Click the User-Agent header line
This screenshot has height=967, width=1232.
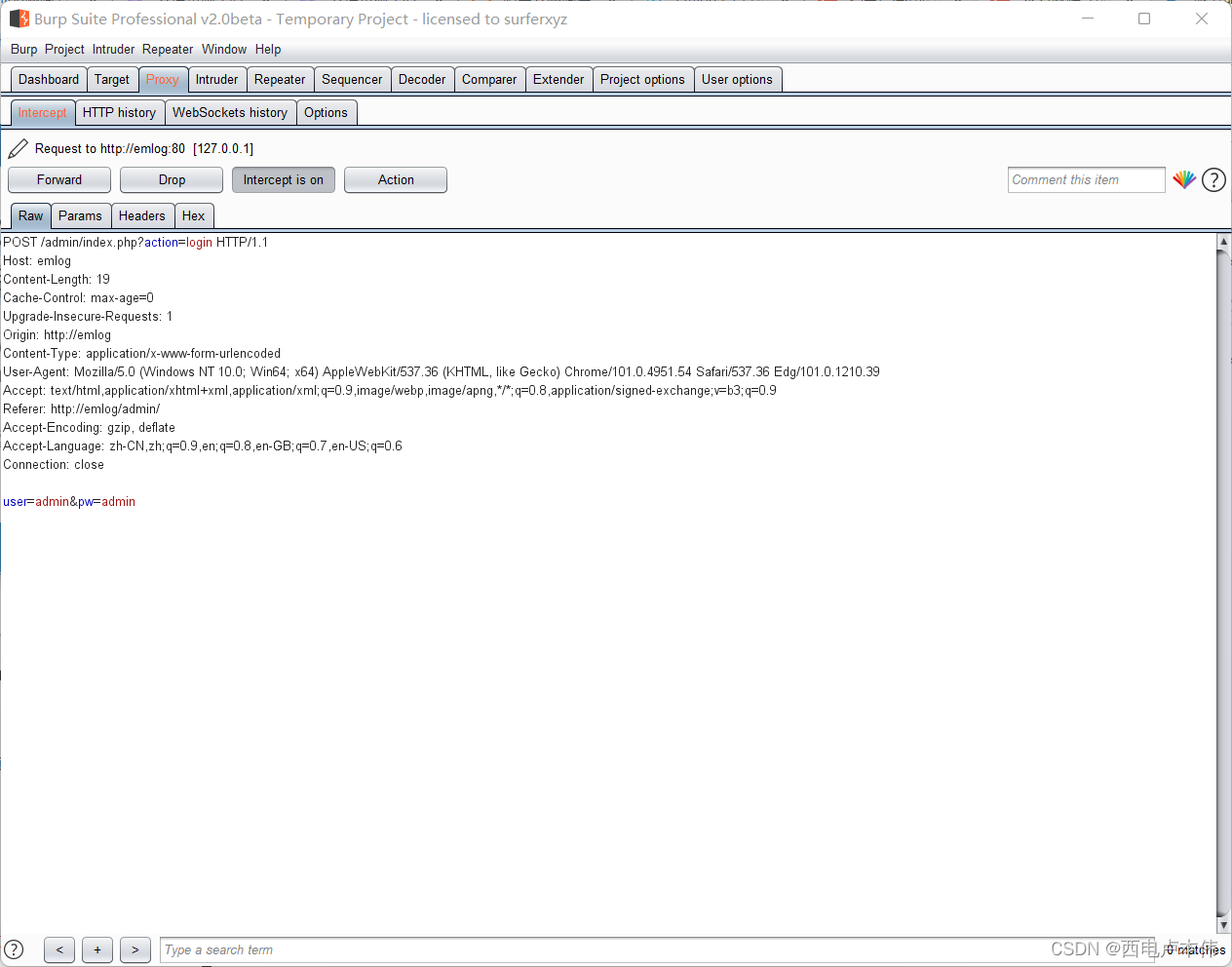(x=442, y=372)
